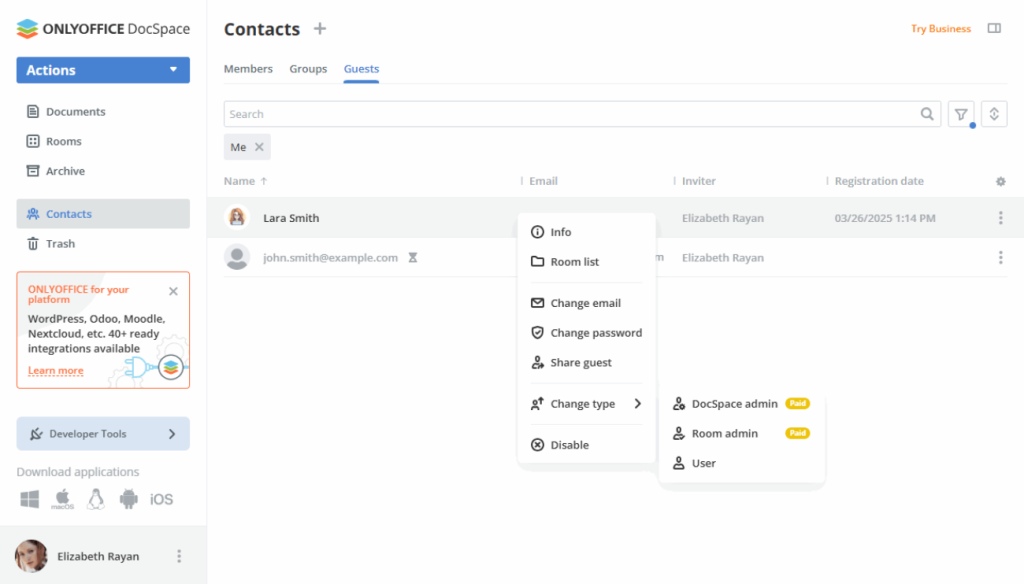Image resolution: width=1024 pixels, height=584 pixels.
Task: Switch to the Members tab
Action: 248,69
